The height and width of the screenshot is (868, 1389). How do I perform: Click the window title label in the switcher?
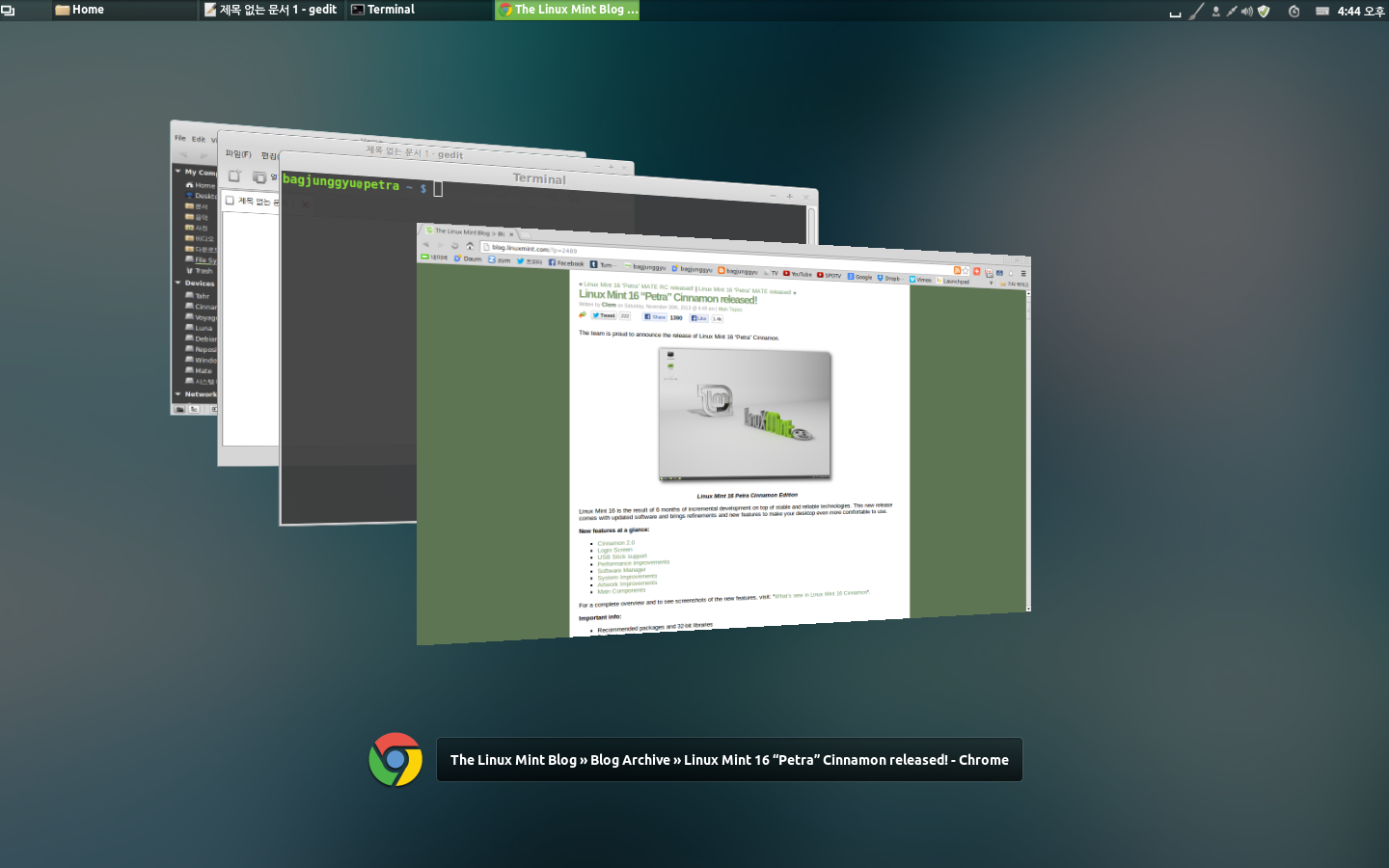click(729, 760)
